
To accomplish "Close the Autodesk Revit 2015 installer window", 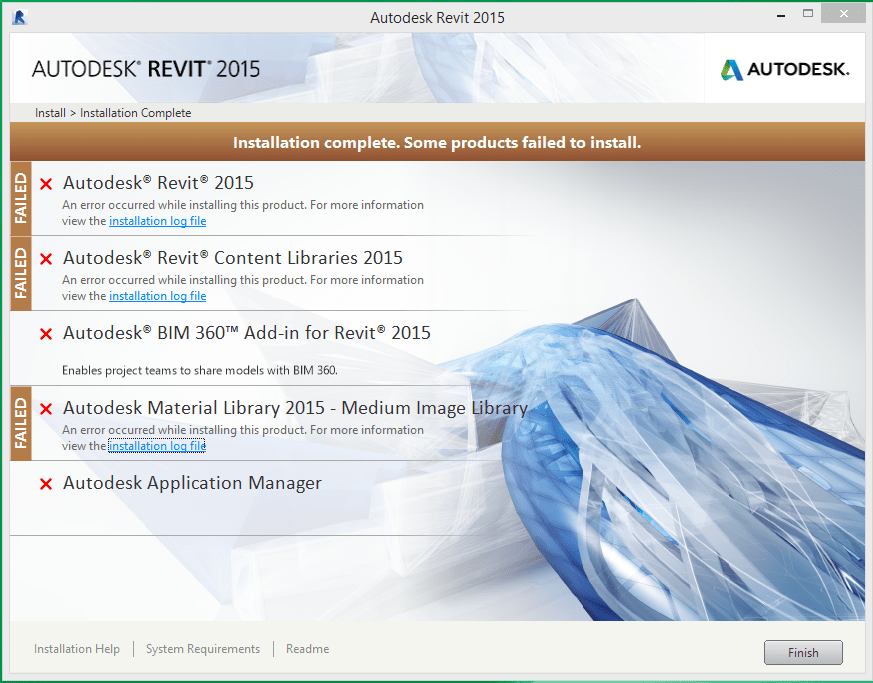I will click(x=843, y=13).
